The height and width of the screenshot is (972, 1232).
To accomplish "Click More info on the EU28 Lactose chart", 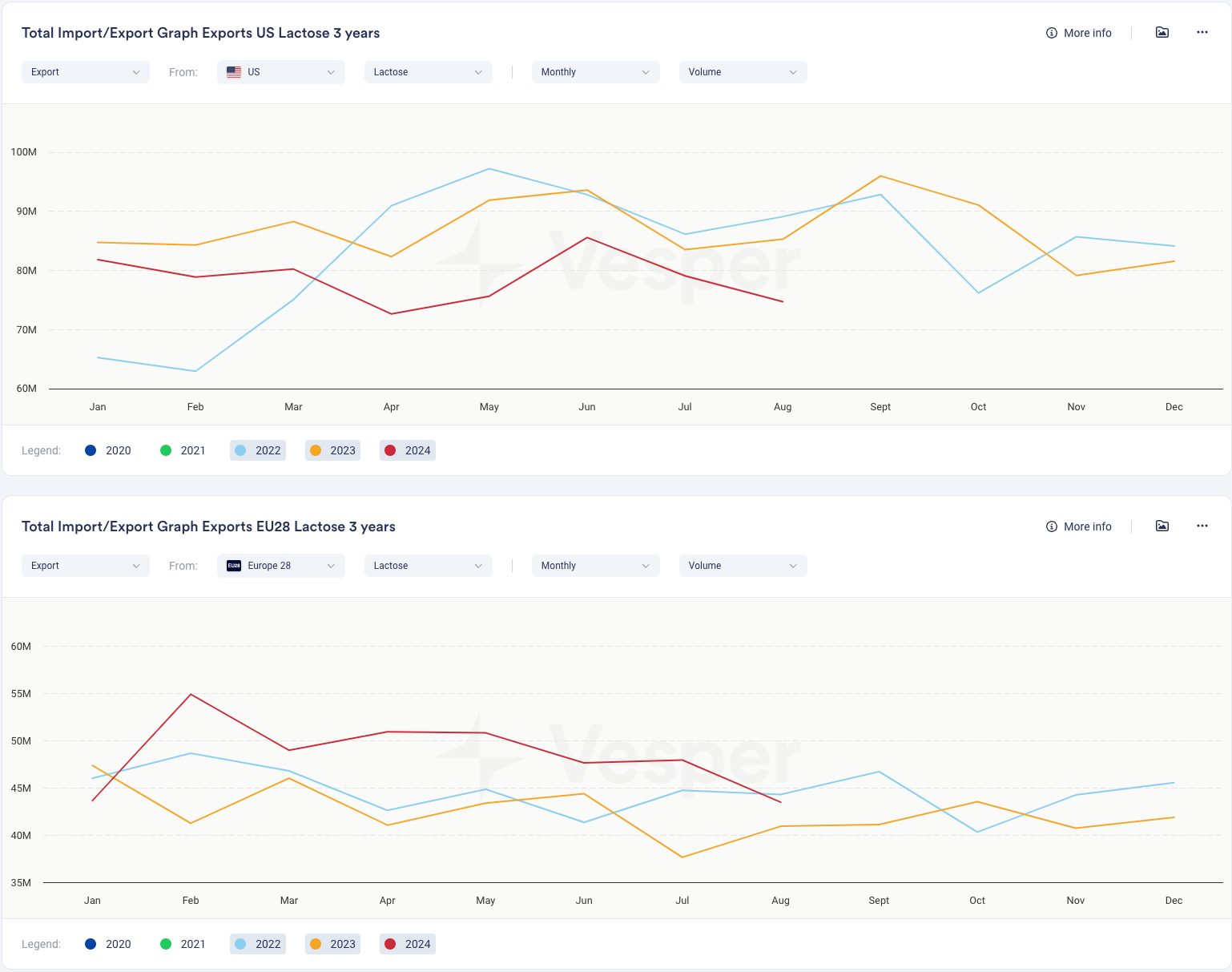I will (x=1087, y=526).
